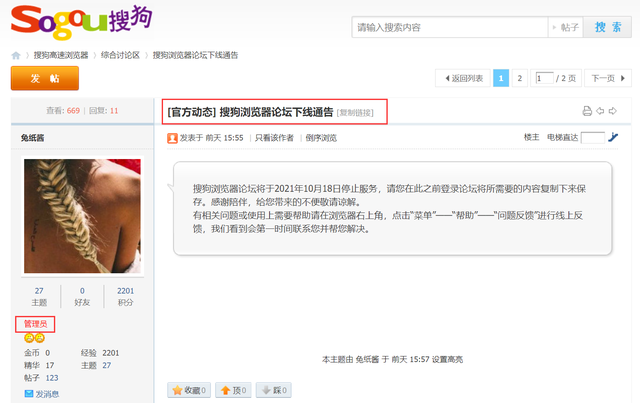Focus the page number input box
This screenshot has width=640, height=403.
[545, 78]
